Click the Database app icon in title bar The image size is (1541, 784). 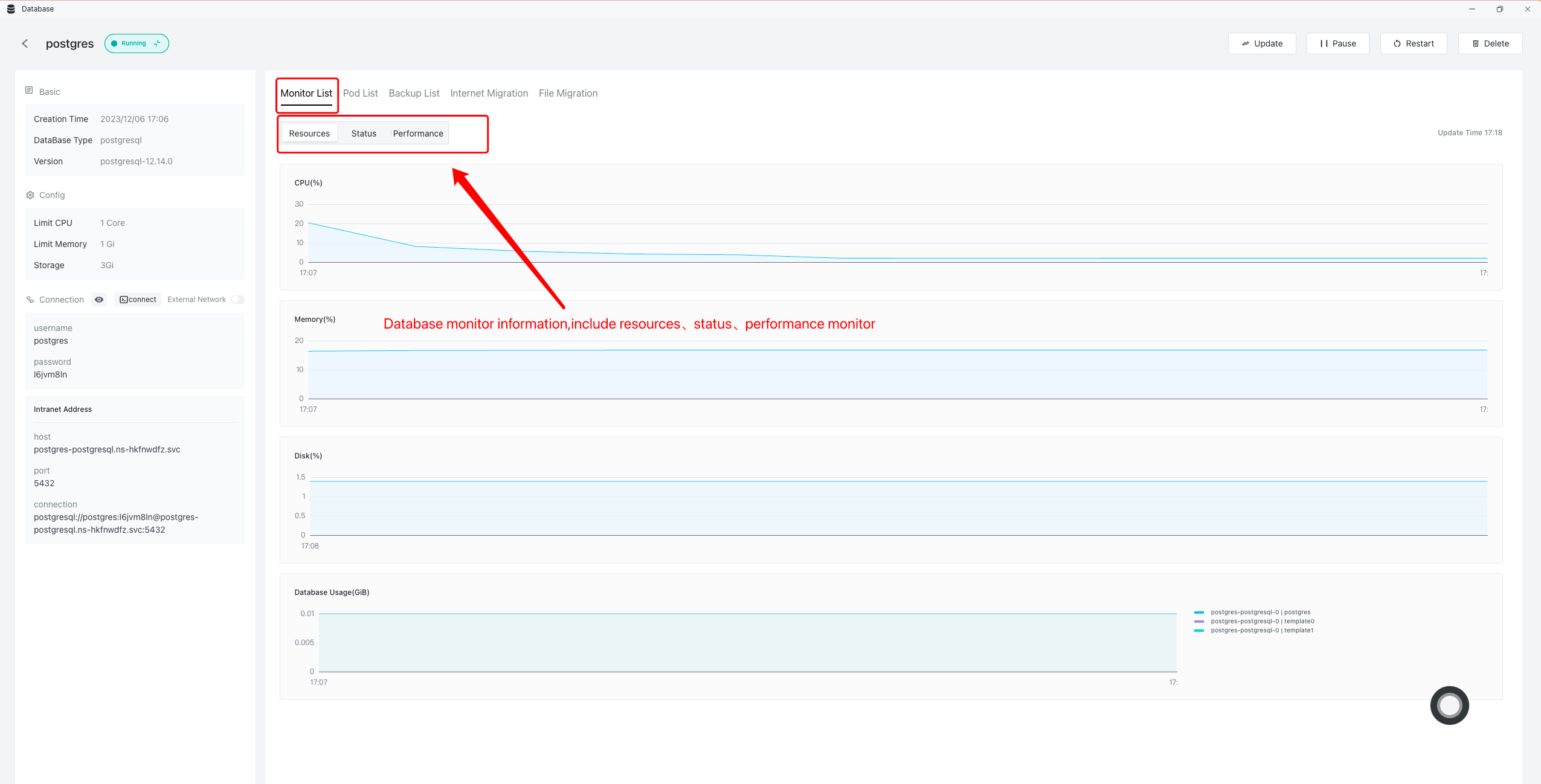pyautogui.click(x=10, y=9)
